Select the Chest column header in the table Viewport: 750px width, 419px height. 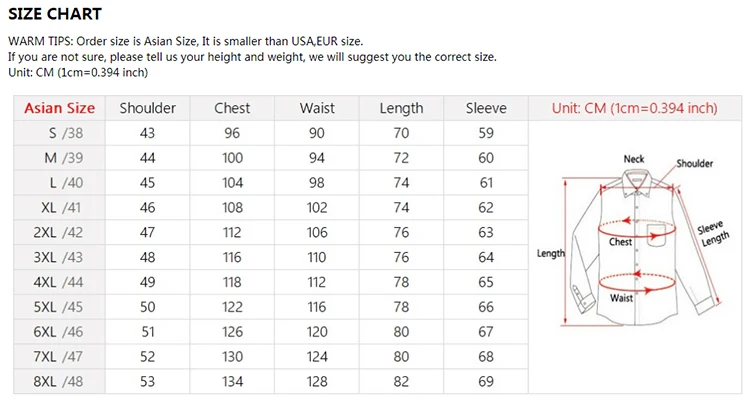click(232, 108)
